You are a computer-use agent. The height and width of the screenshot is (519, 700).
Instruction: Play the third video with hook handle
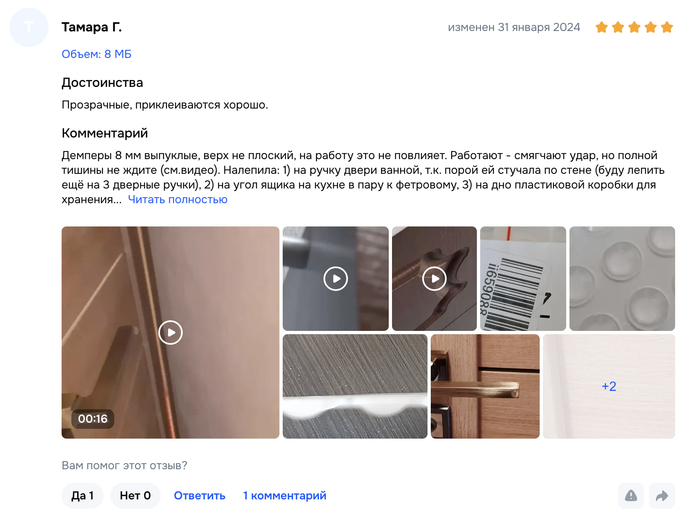coord(434,278)
